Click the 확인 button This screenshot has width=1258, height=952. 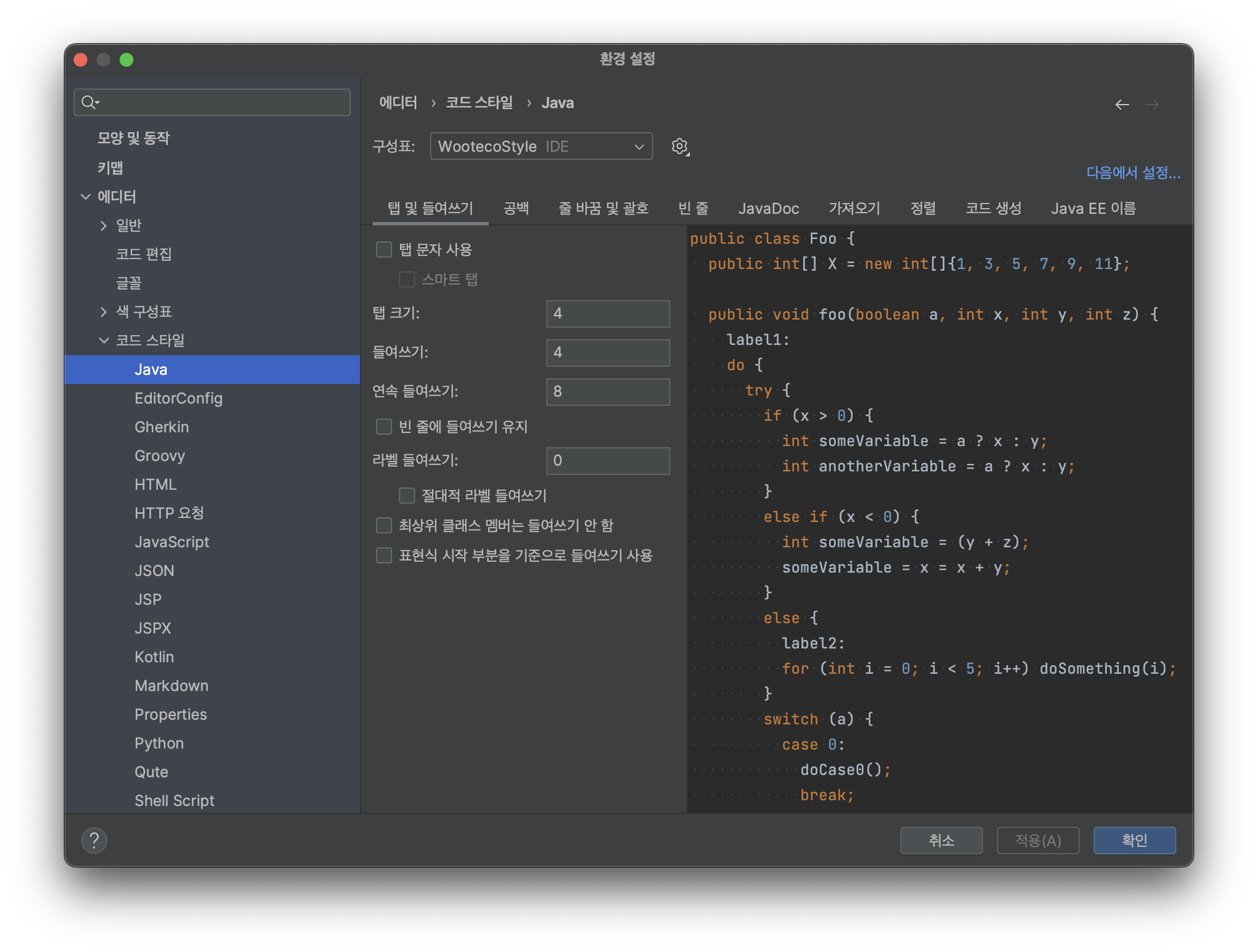tap(1134, 840)
